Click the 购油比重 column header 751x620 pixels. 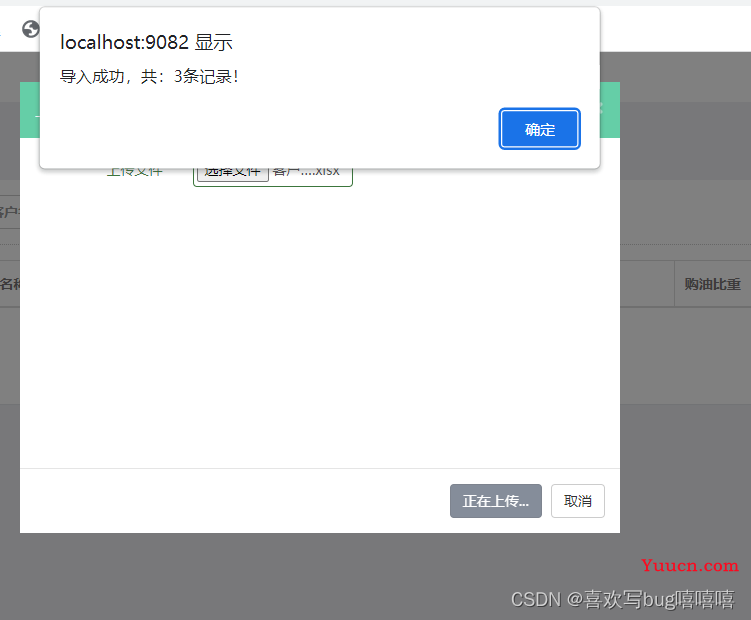[712, 284]
